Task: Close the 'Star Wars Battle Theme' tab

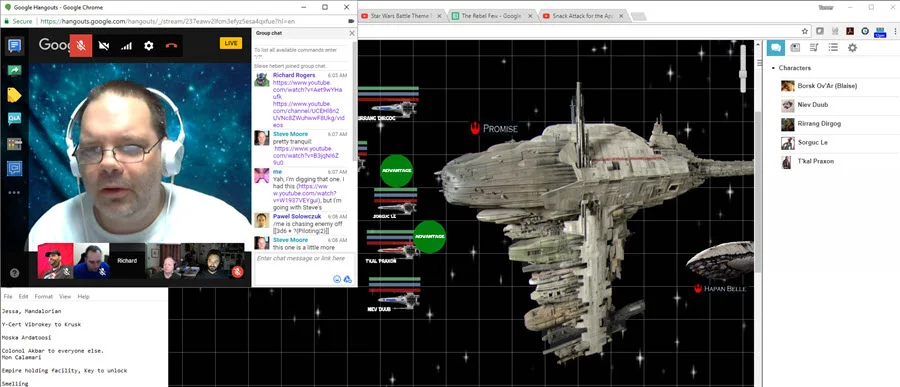Action: tap(439, 16)
